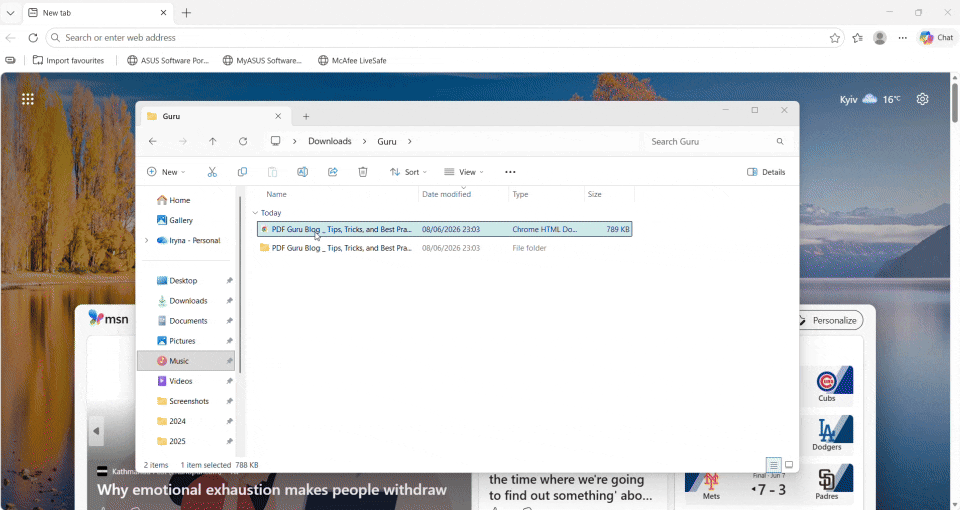Viewport: 960px width, 510px height.
Task: Open McAfee LiveSafe bookmark
Action: point(353,61)
